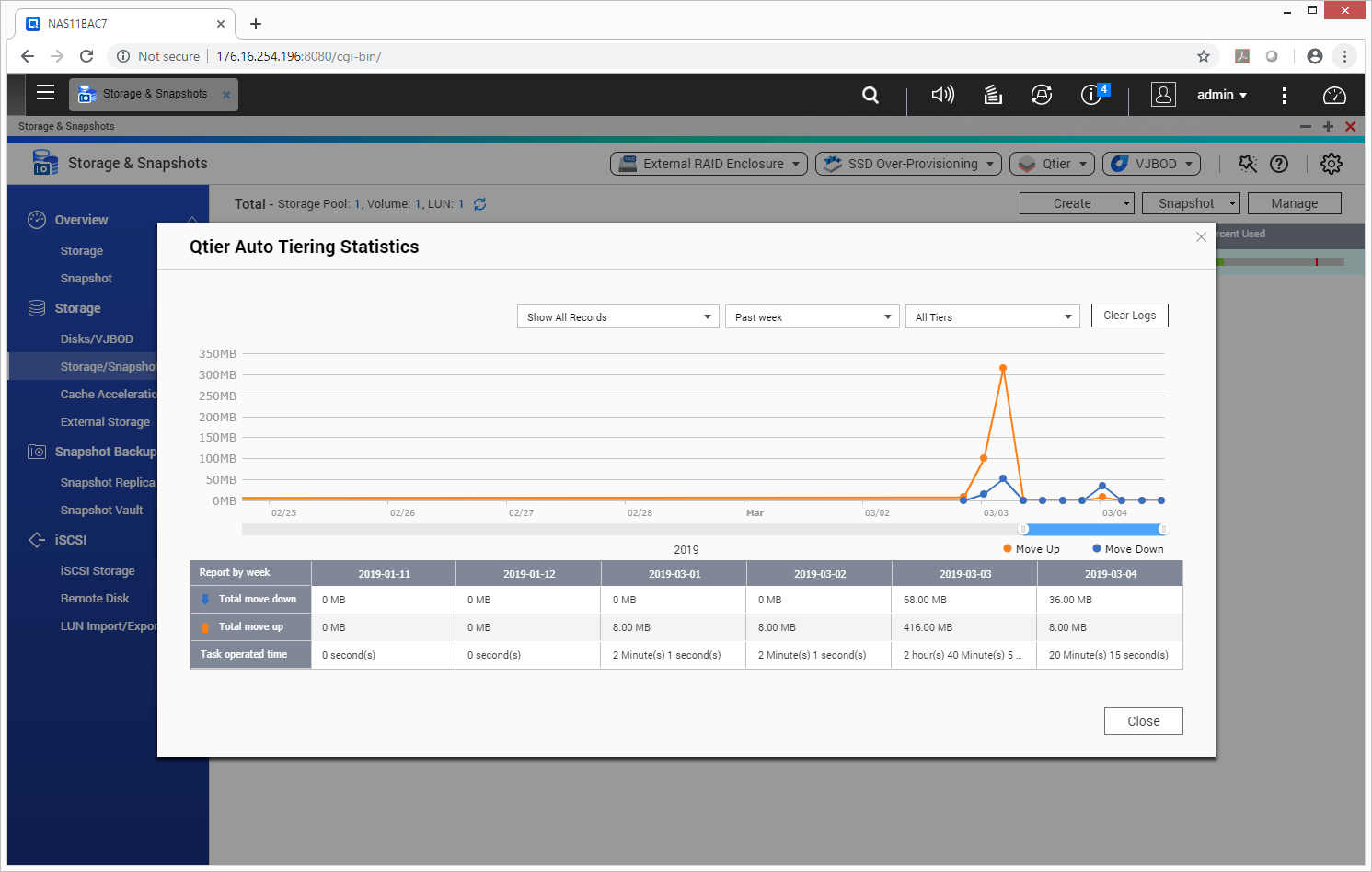The width and height of the screenshot is (1372, 872).
Task: Open background tasks stack icon
Action: click(x=993, y=95)
